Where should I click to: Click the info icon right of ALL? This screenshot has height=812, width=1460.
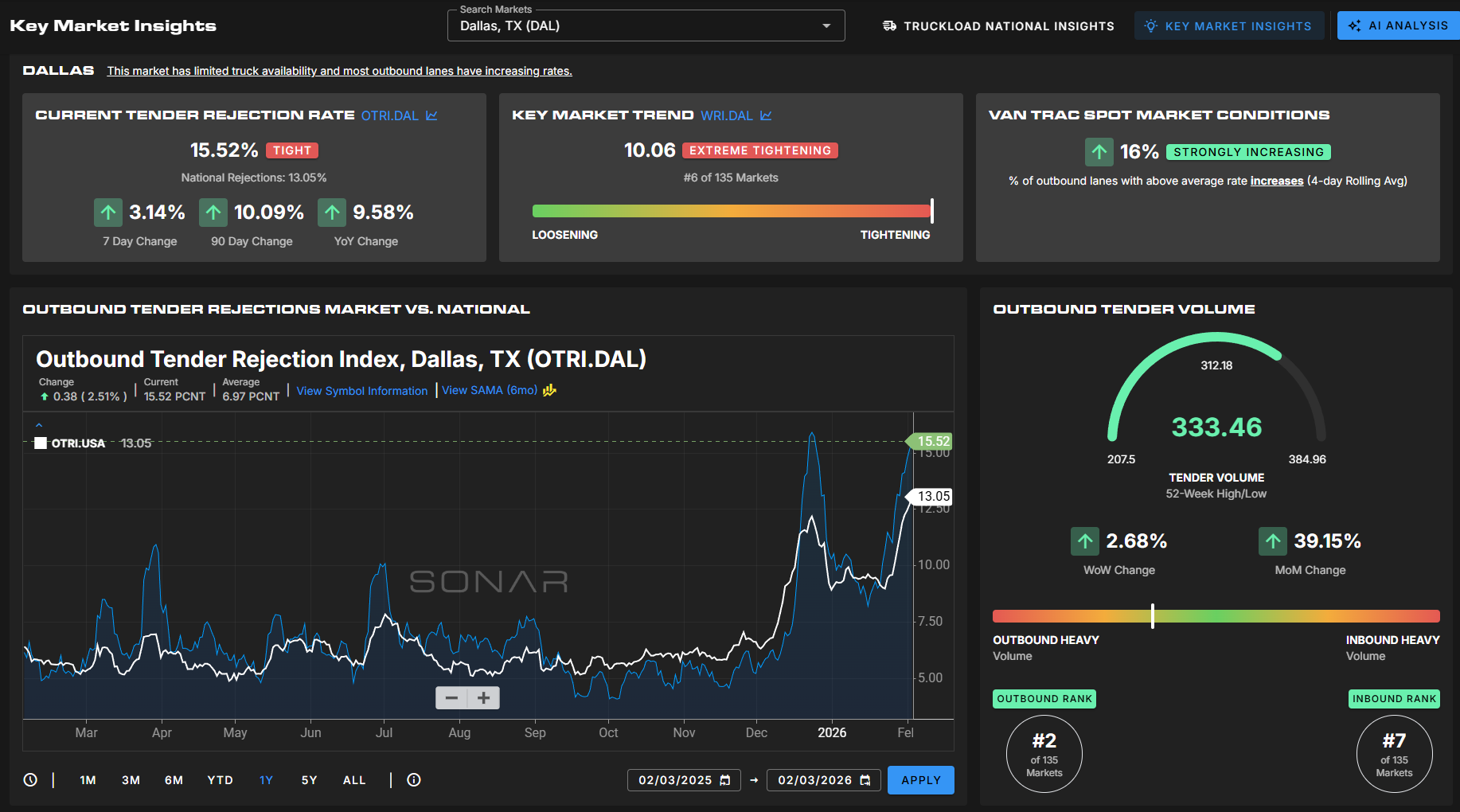414,780
